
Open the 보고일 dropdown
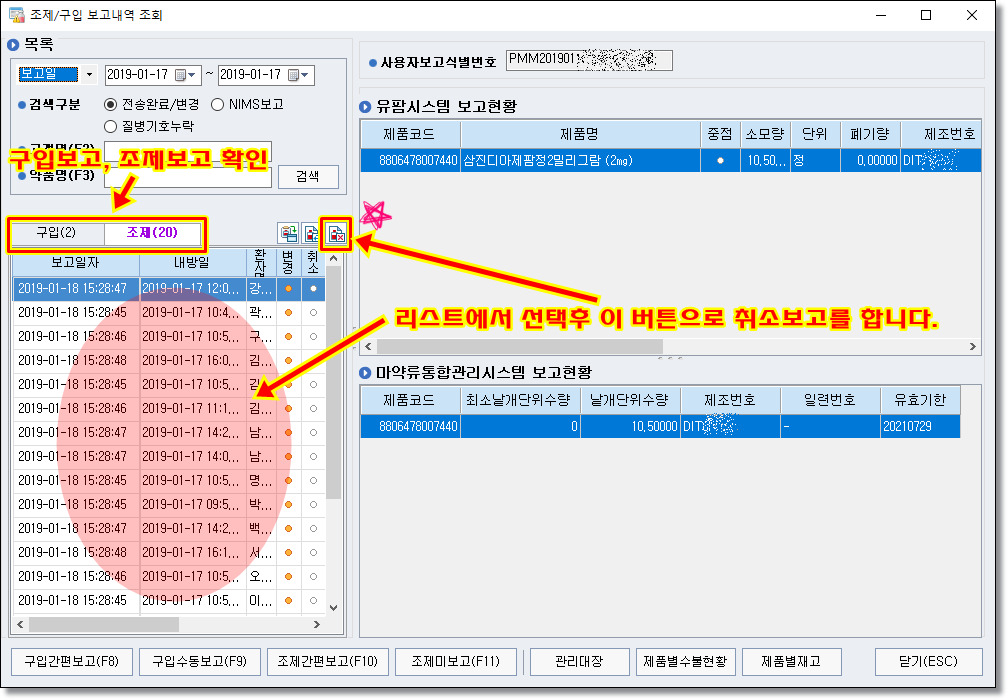tap(89, 75)
